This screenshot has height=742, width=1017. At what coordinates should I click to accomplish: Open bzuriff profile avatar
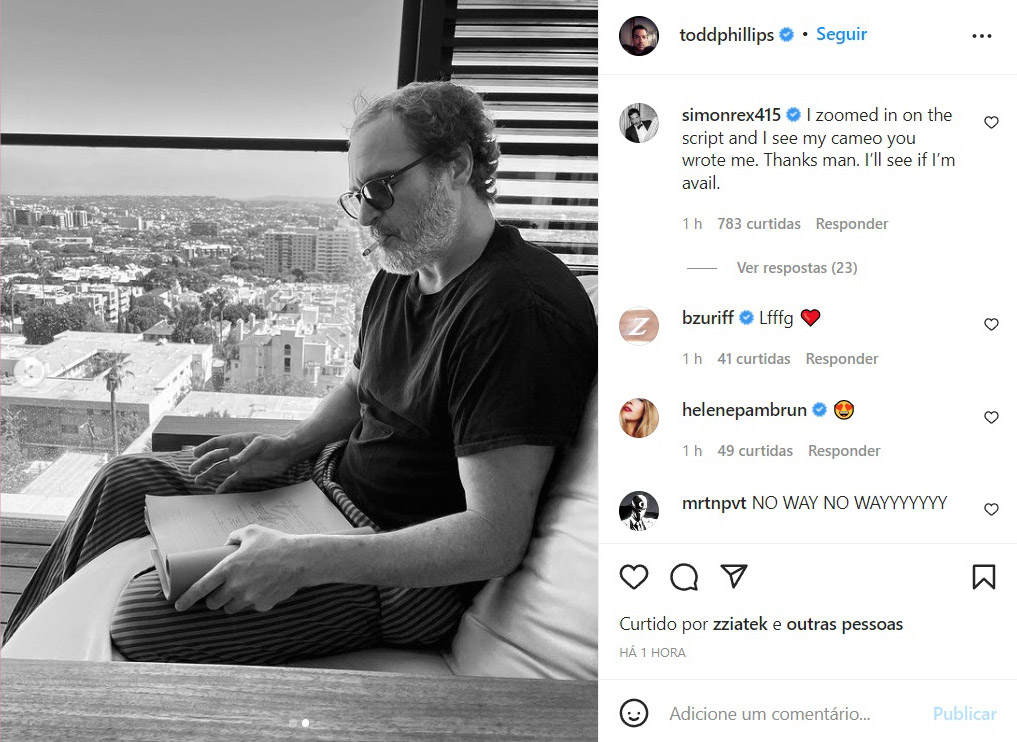click(639, 326)
